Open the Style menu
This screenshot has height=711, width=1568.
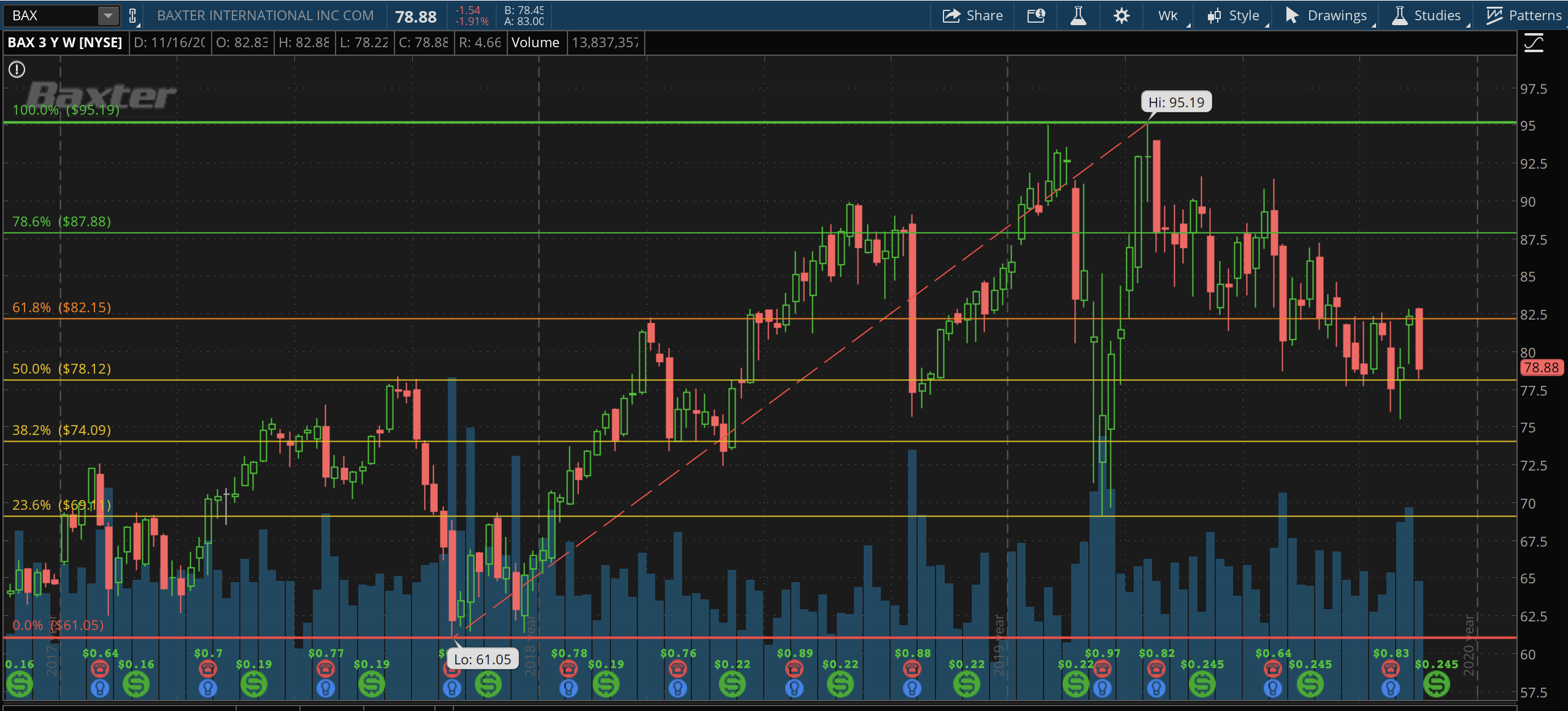[1233, 15]
